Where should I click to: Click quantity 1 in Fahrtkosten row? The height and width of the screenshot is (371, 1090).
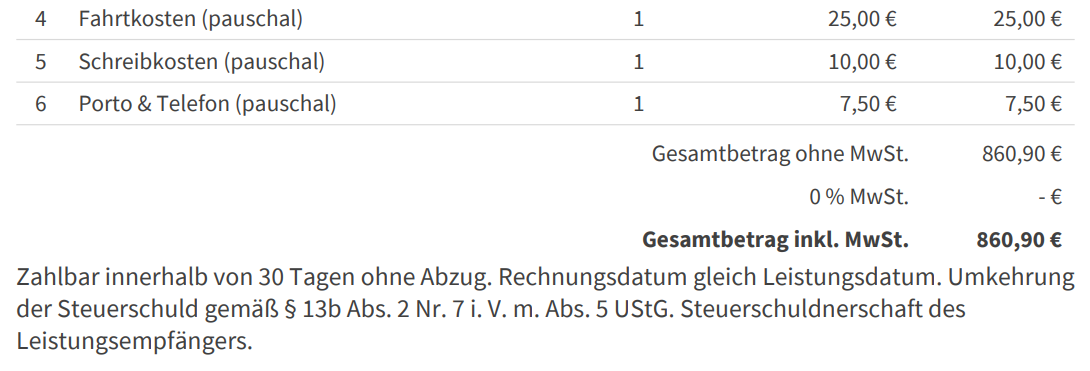coord(639,19)
